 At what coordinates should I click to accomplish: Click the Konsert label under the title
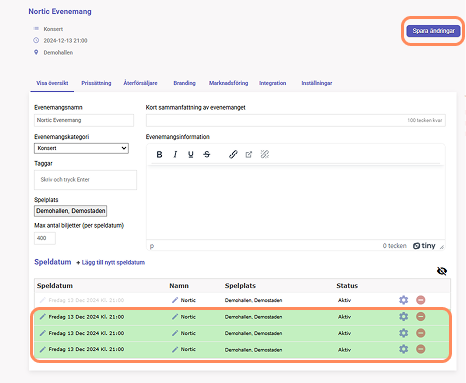[53, 29]
